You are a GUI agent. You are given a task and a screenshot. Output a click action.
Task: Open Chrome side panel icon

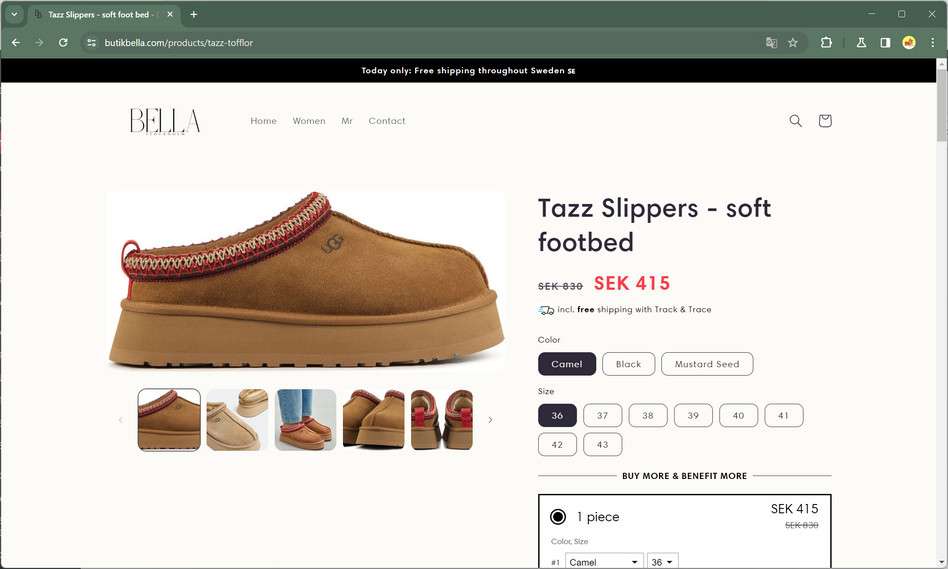point(885,43)
